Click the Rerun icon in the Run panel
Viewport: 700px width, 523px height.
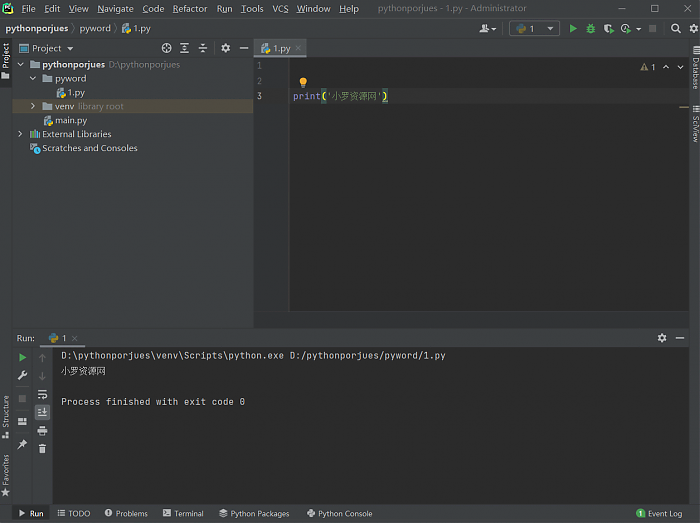(22, 357)
